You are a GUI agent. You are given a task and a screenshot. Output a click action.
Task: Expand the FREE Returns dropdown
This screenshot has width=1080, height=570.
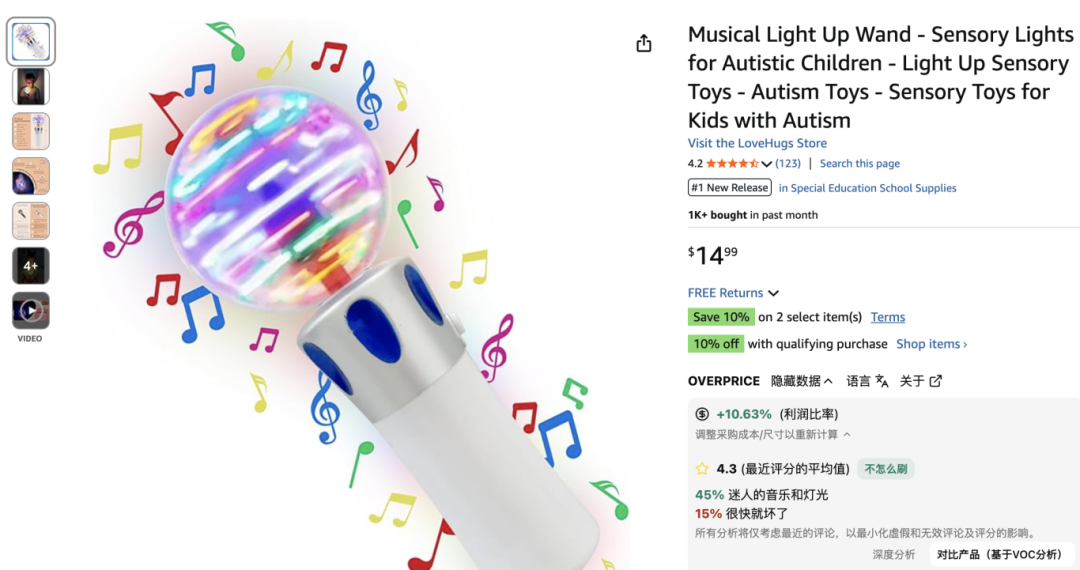pos(773,293)
